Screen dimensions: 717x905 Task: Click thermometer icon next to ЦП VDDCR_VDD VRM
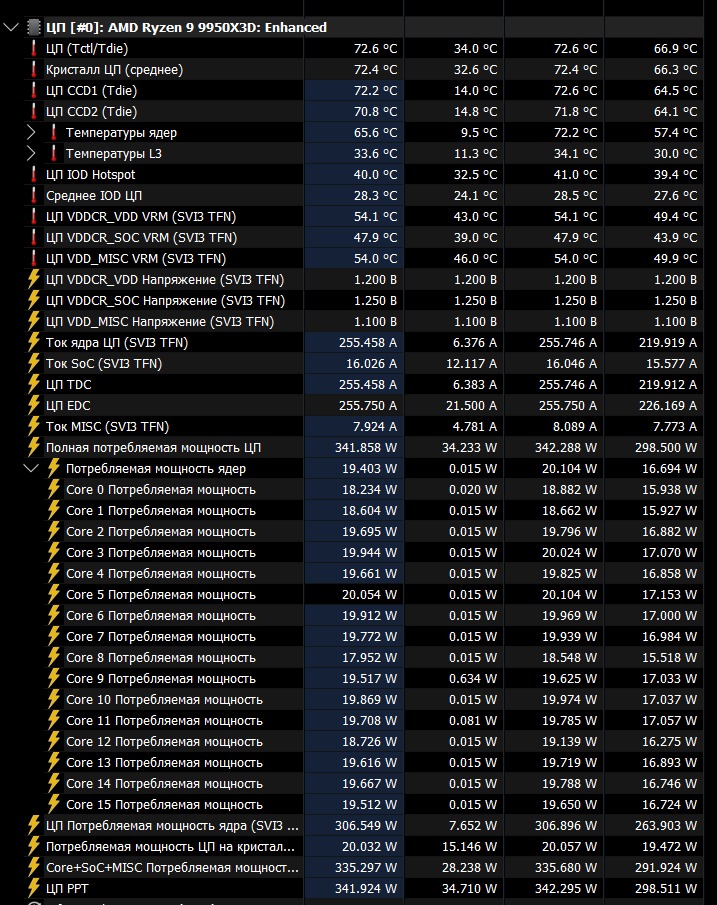(34, 216)
